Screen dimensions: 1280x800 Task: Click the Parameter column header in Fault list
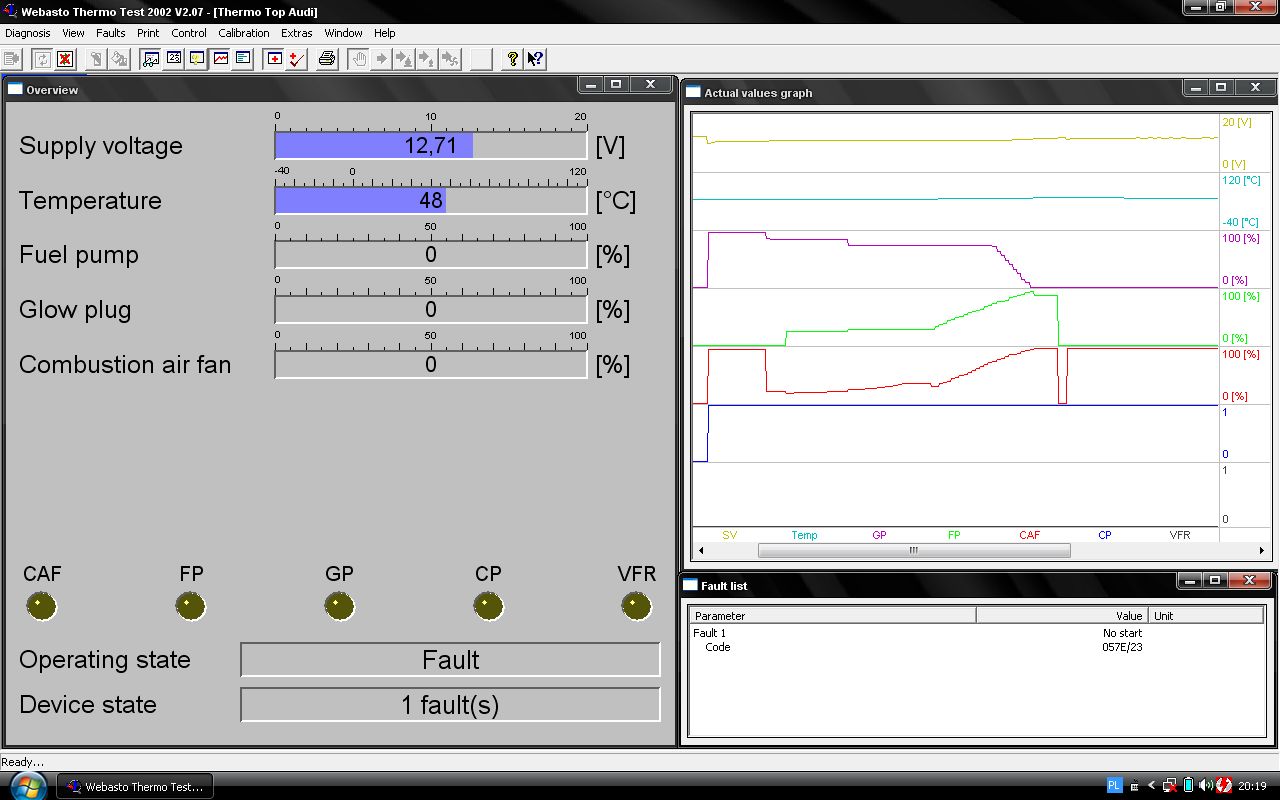tap(832, 616)
